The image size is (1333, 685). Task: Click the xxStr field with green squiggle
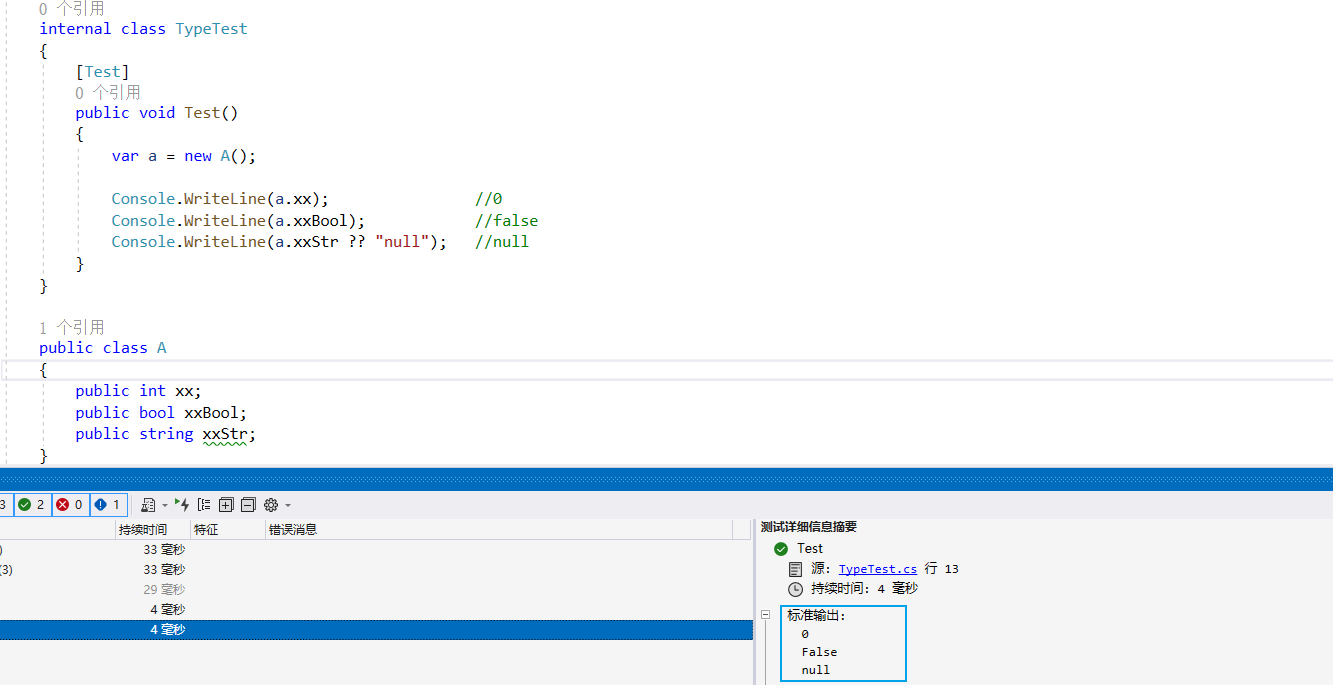pos(225,434)
